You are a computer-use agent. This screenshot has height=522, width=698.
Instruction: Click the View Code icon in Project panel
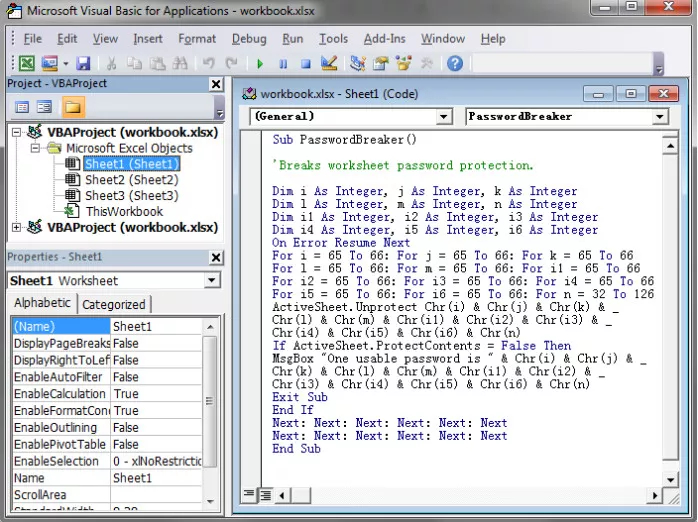(24, 106)
